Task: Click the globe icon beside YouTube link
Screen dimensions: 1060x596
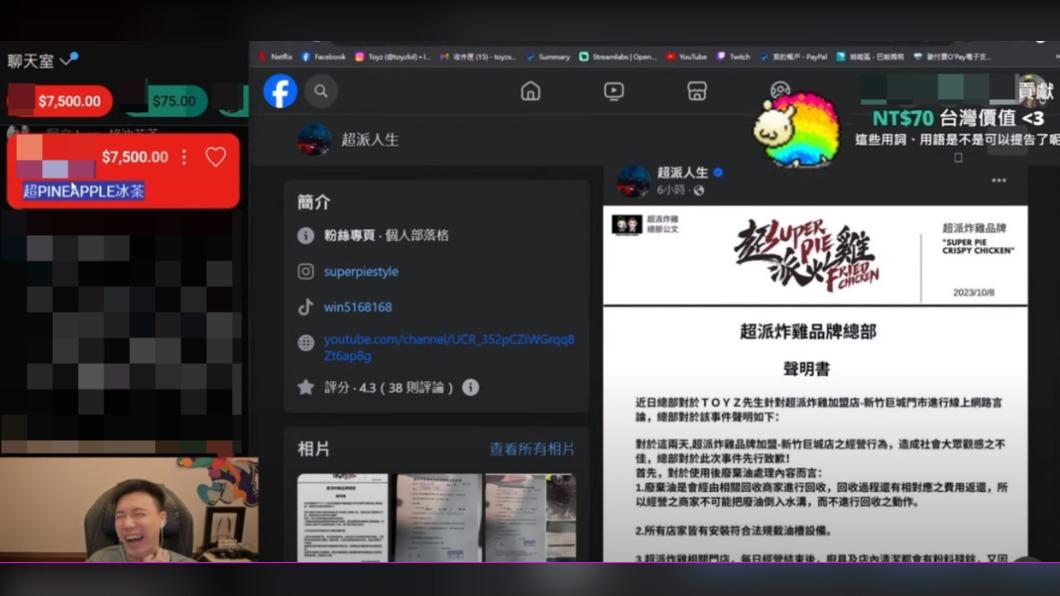Action: coord(306,343)
